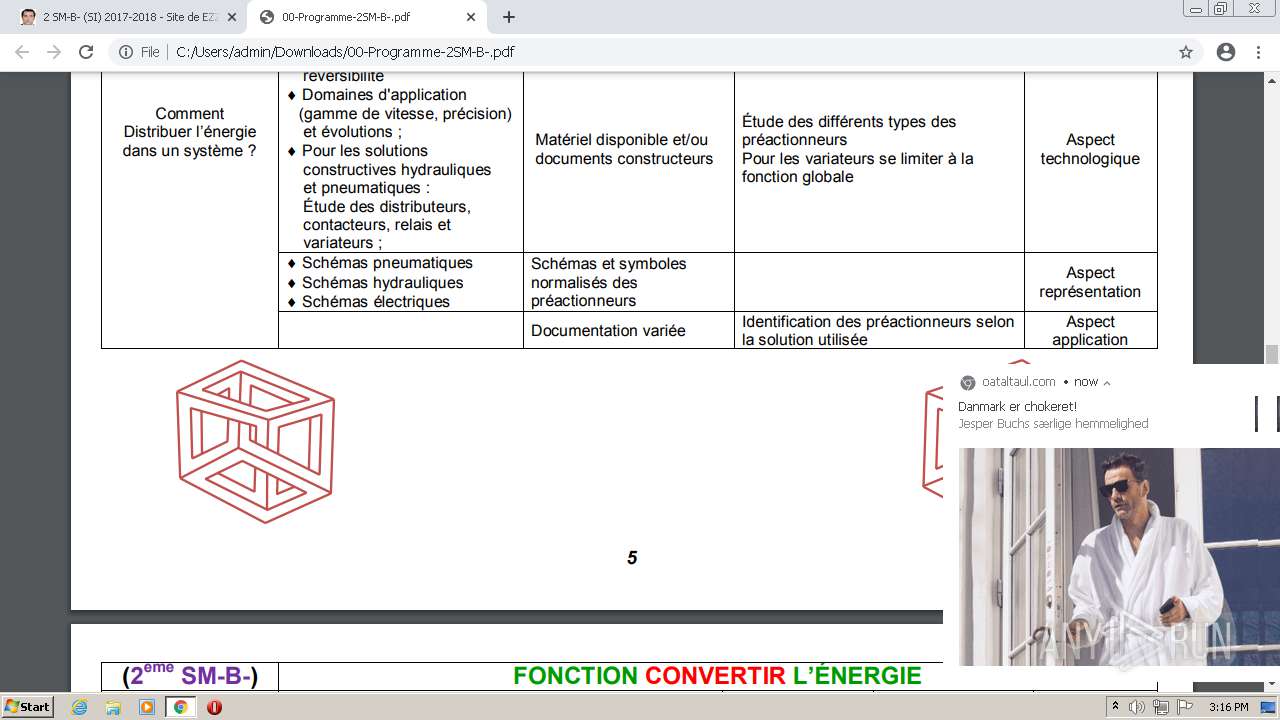1280x720 pixels.
Task: Click the red stop-sign taskbar icon
Action: [x=214, y=707]
